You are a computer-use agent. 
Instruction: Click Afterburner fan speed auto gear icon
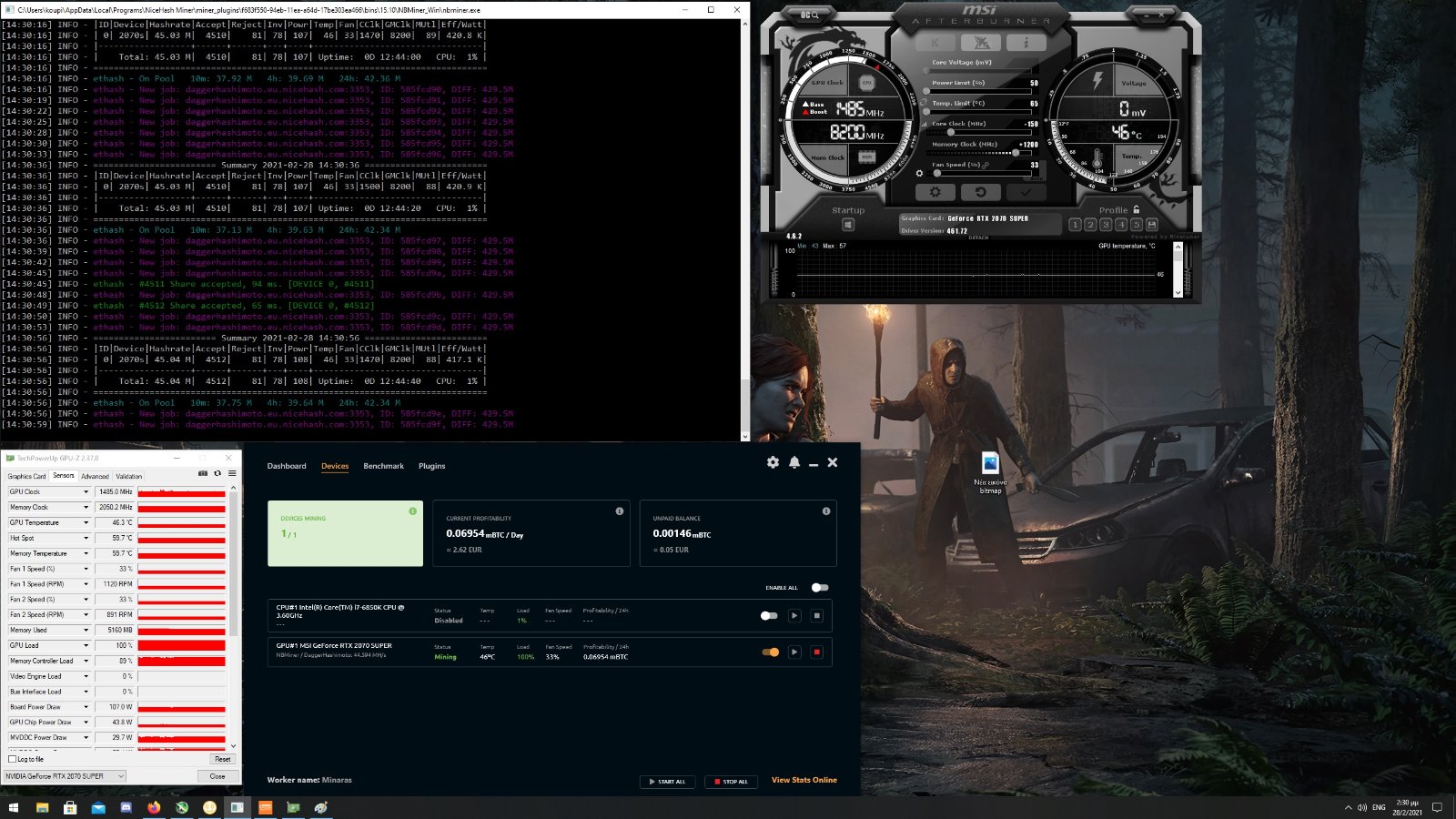(919, 173)
